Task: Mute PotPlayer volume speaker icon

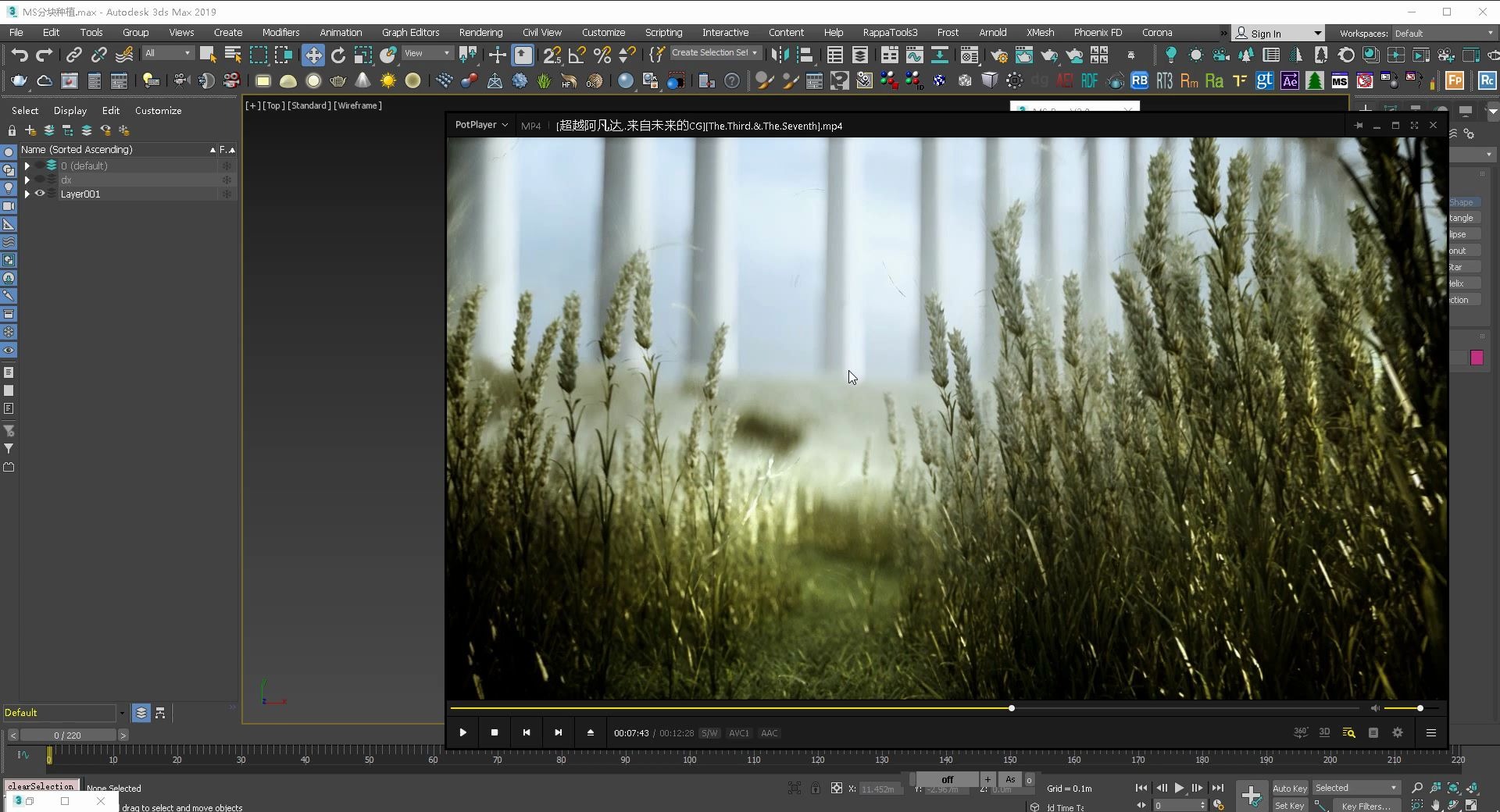Action: tap(1375, 708)
